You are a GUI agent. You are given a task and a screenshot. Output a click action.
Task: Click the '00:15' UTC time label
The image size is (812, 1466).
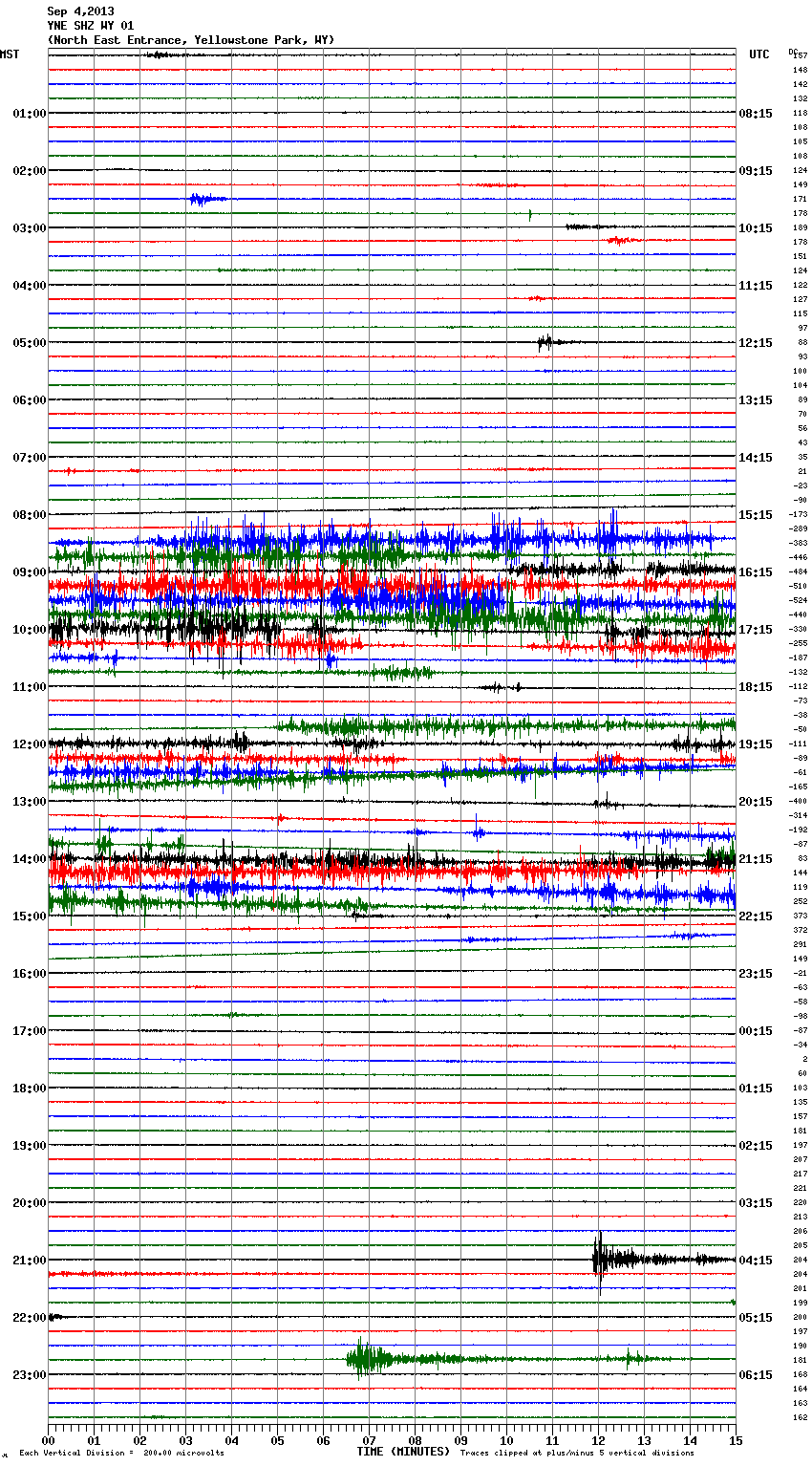[x=756, y=1031]
